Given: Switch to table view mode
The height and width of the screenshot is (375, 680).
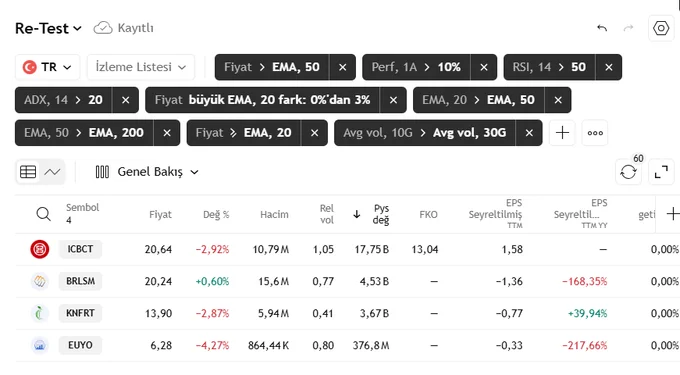Looking at the screenshot, I should pos(28,172).
